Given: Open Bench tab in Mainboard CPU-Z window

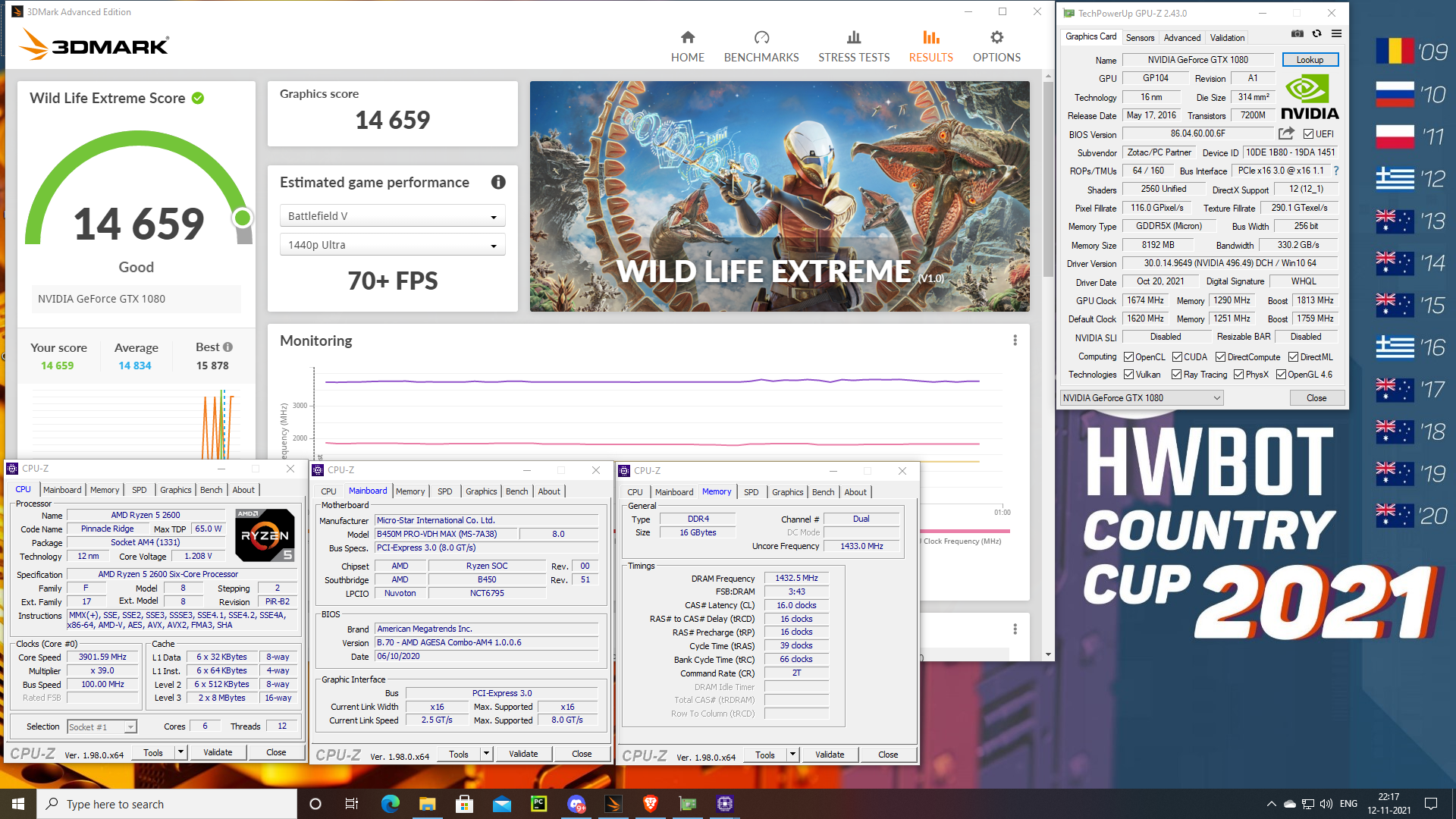Looking at the screenshot, I should pos(516,491).
